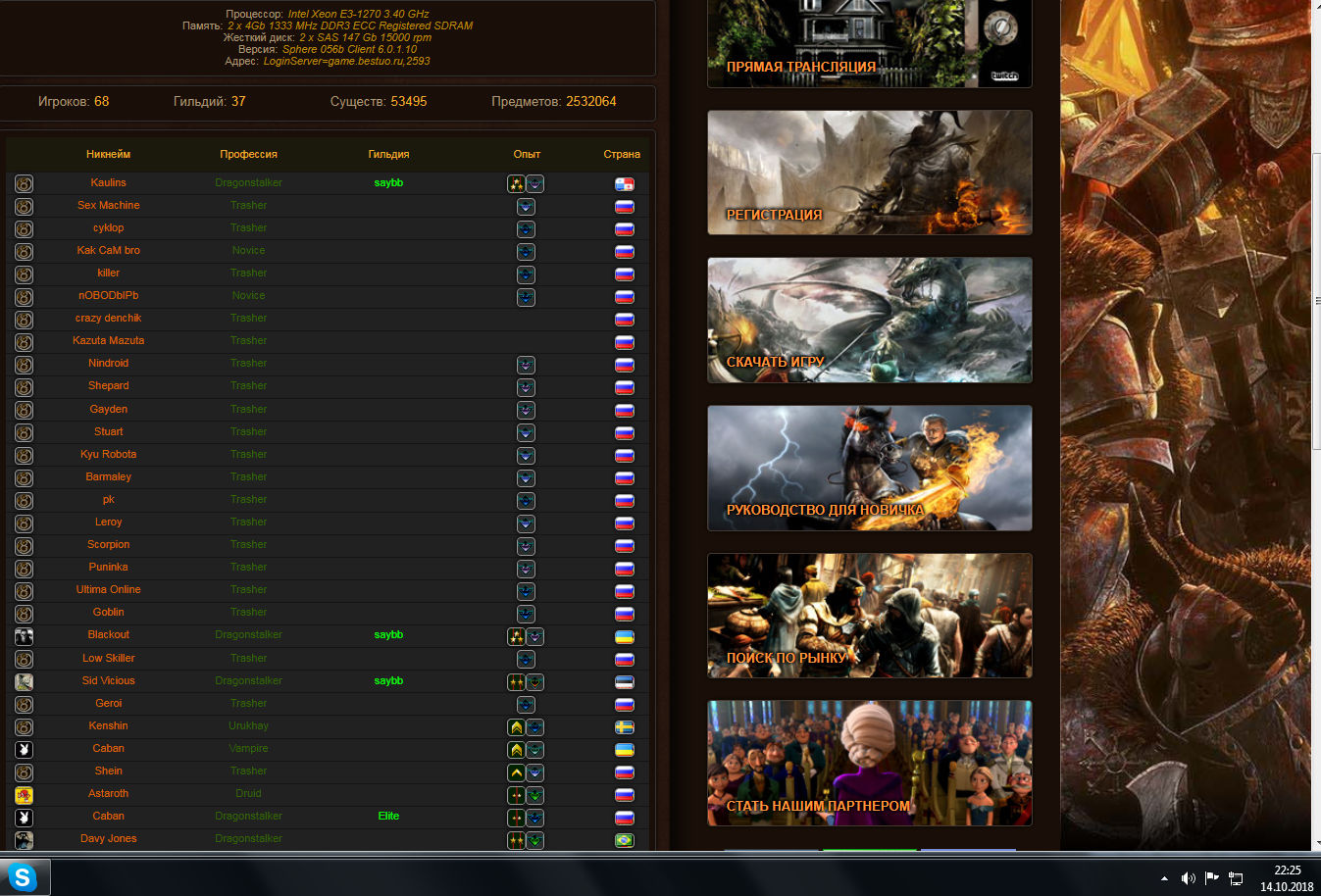
Task: Click the Skype icon in the taskbar
Action: [x=22, y=876]
